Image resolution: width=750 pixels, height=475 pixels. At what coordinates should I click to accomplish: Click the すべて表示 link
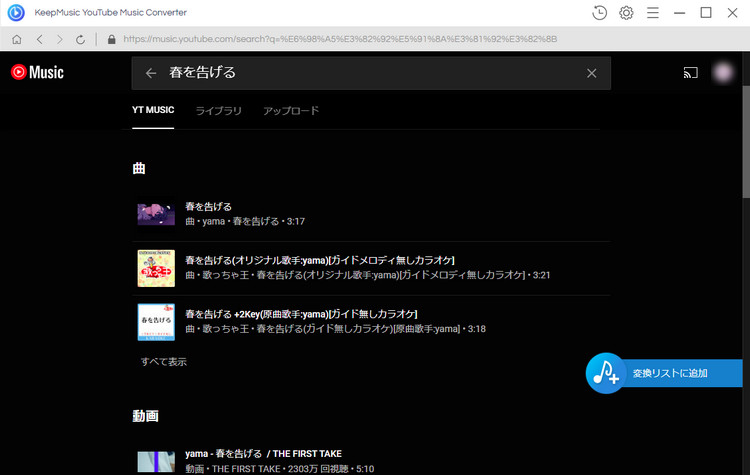click(164, 362)
